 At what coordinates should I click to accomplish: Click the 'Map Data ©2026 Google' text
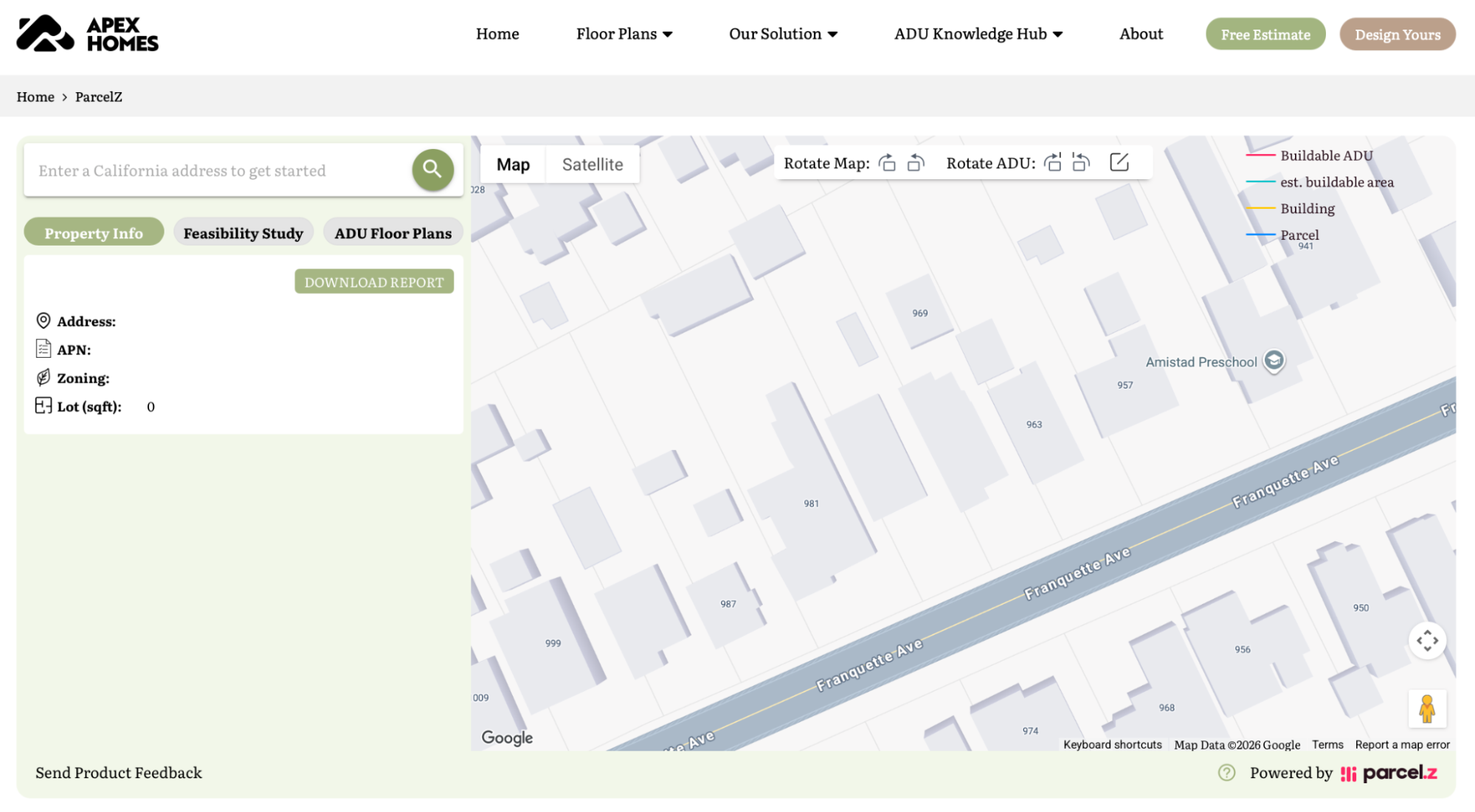1237,744
